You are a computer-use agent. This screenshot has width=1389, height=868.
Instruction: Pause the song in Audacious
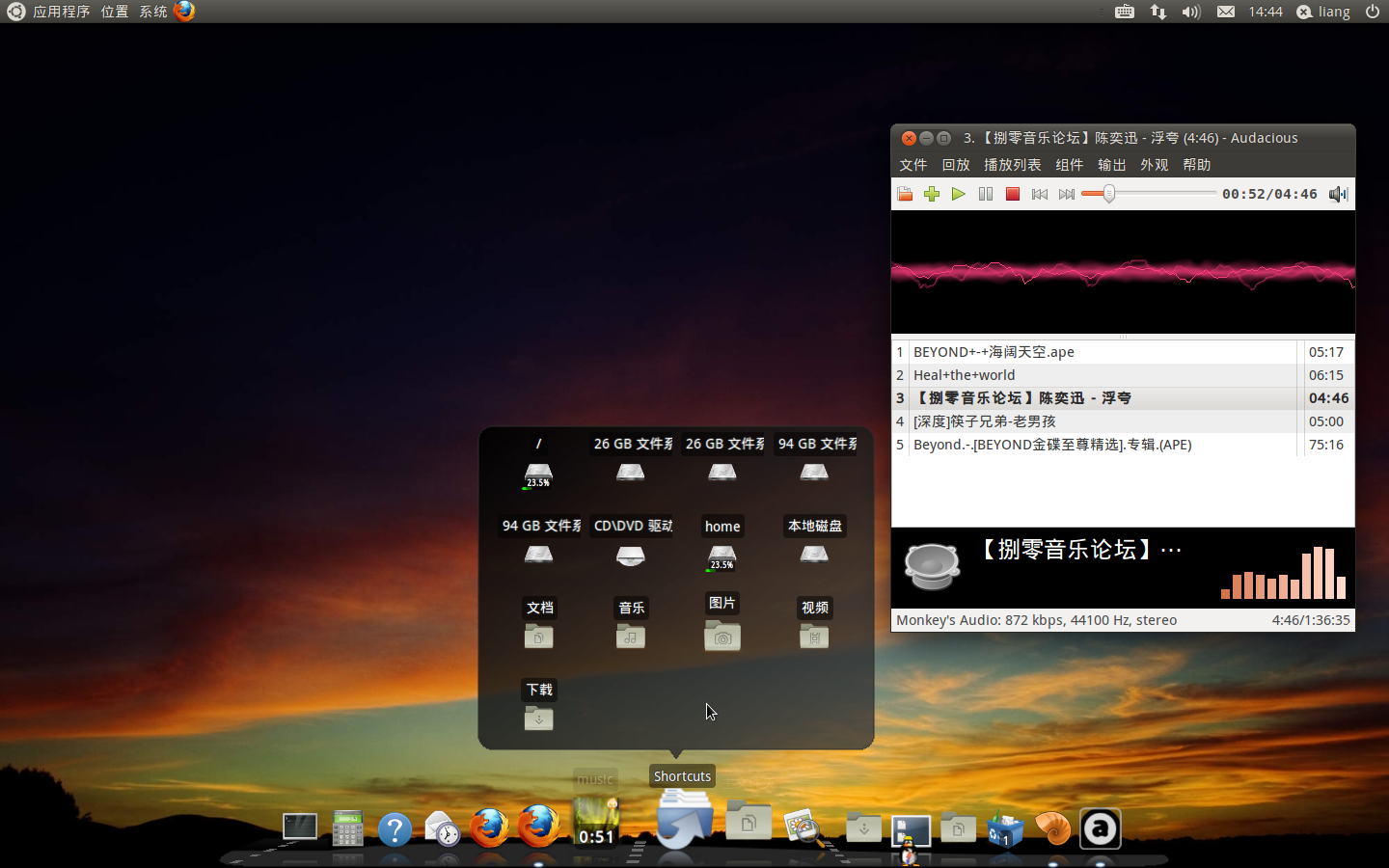986,194
